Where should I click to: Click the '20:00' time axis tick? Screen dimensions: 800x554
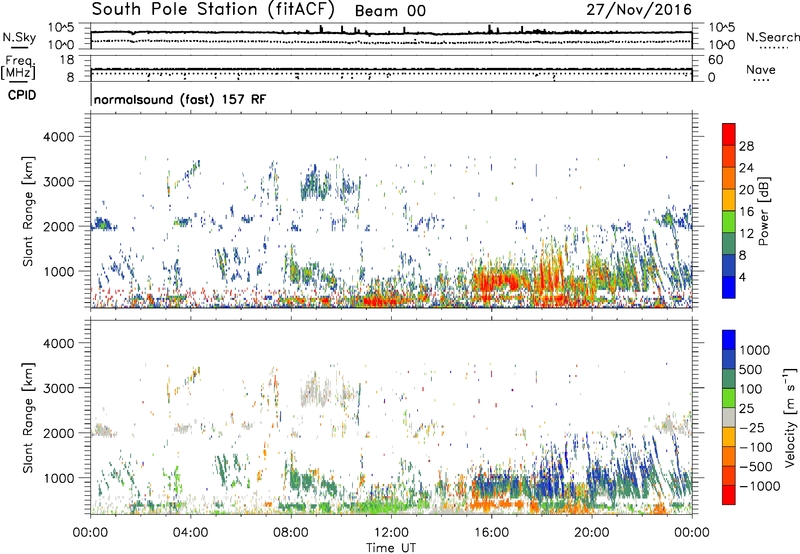coord(591,533)
